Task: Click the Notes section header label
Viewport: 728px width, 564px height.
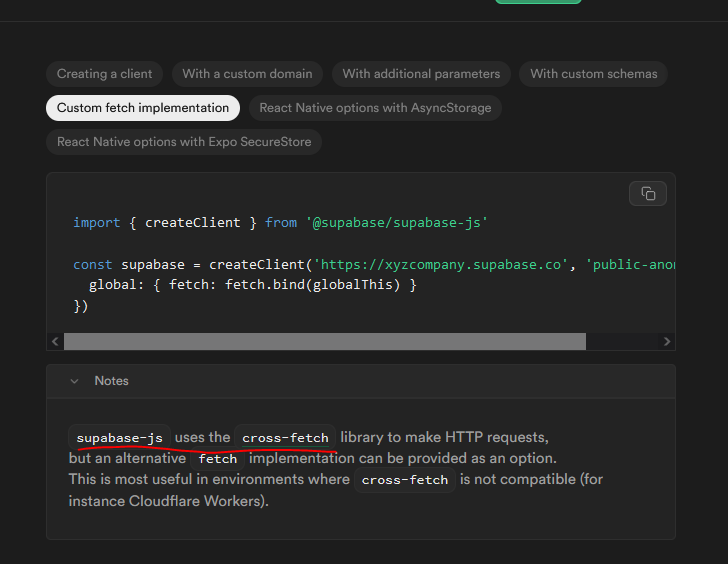Action: point(111,381)
